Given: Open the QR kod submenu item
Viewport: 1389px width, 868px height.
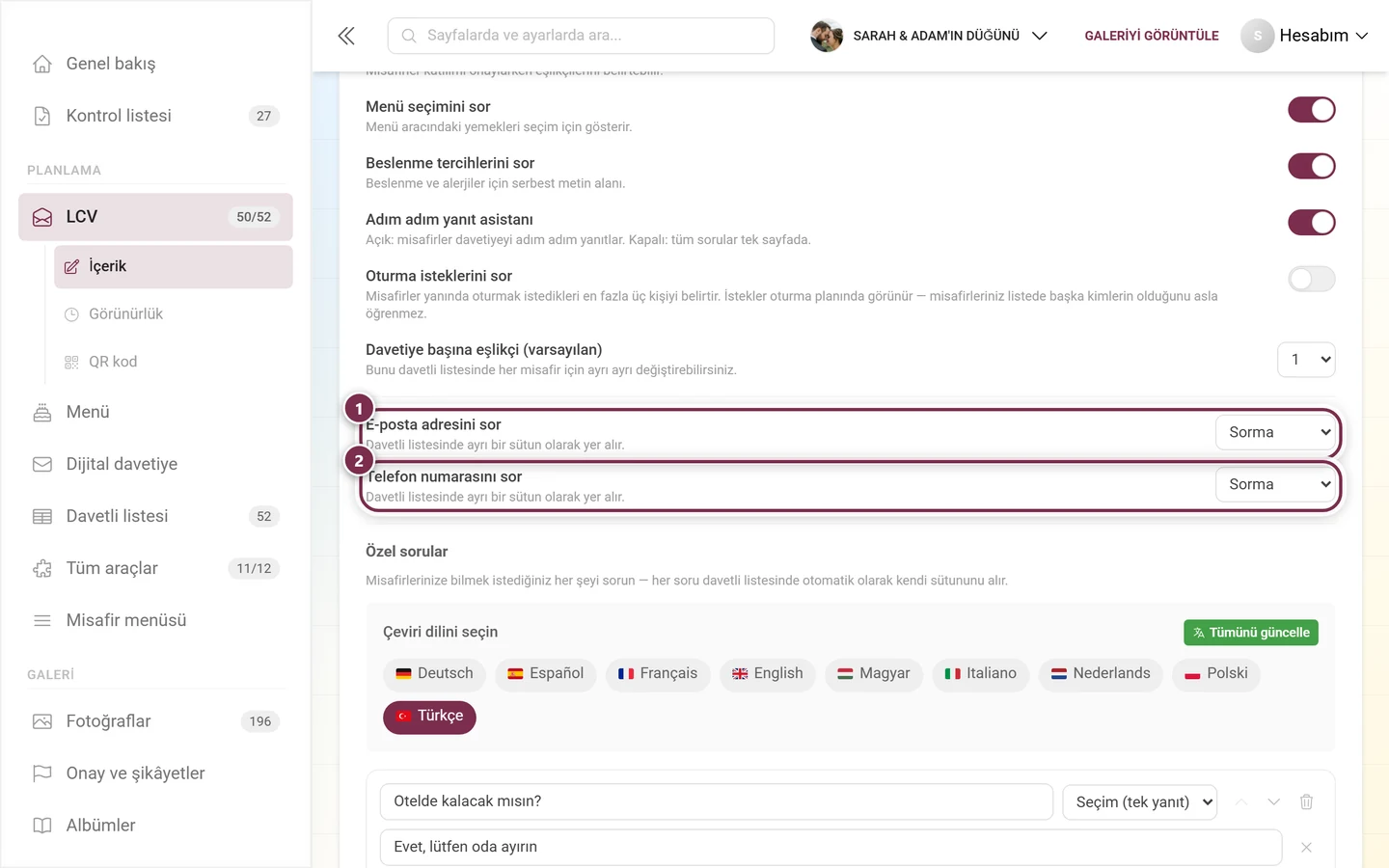Looking at the screenshot, I should coord(174,362).
